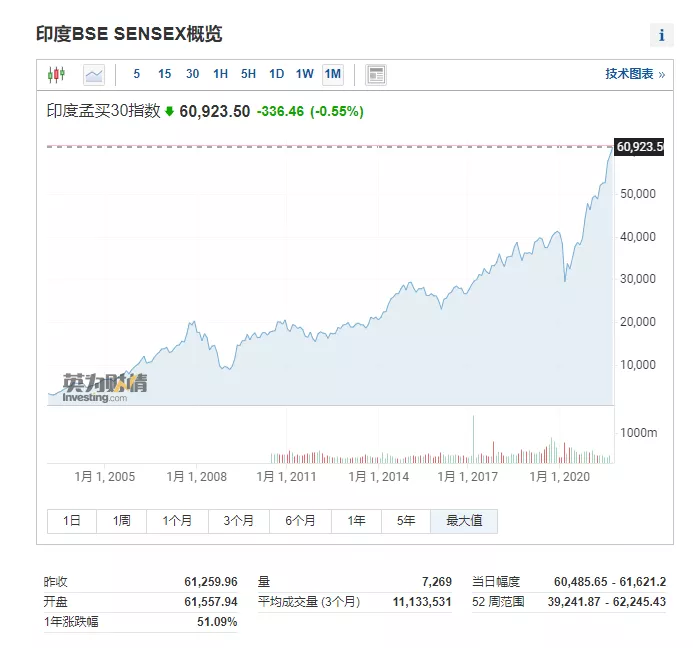Select the 1M monthly interval
This screenshot has height=648, width=693.
pos(333,74)
